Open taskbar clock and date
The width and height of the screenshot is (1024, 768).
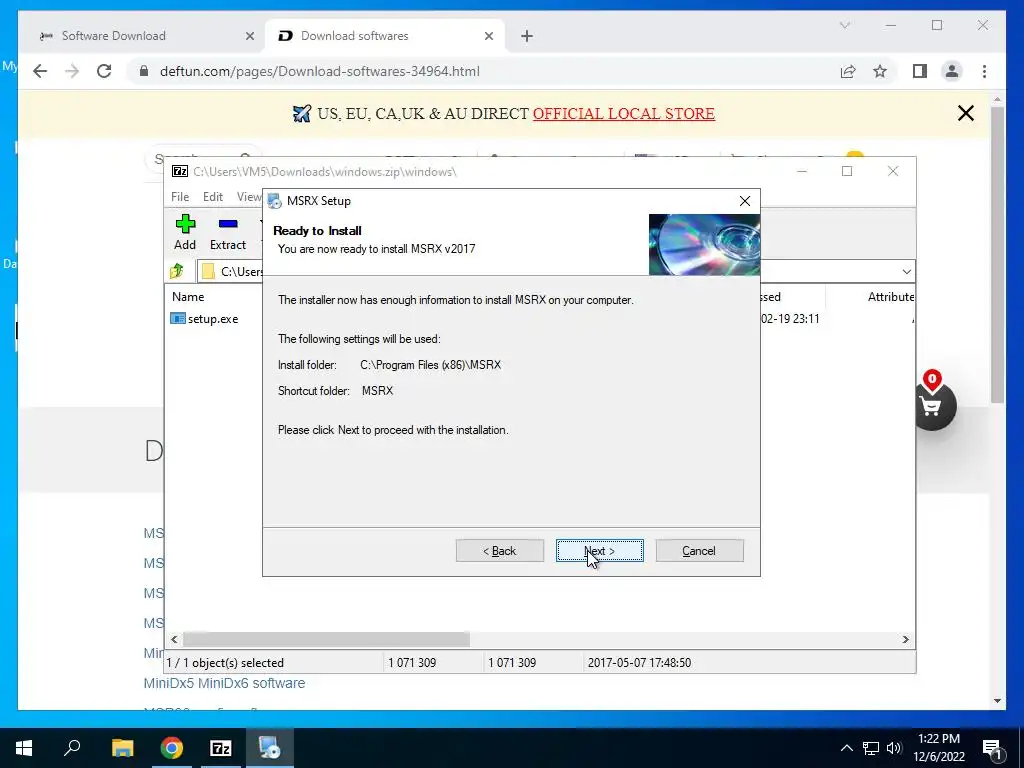939,748
